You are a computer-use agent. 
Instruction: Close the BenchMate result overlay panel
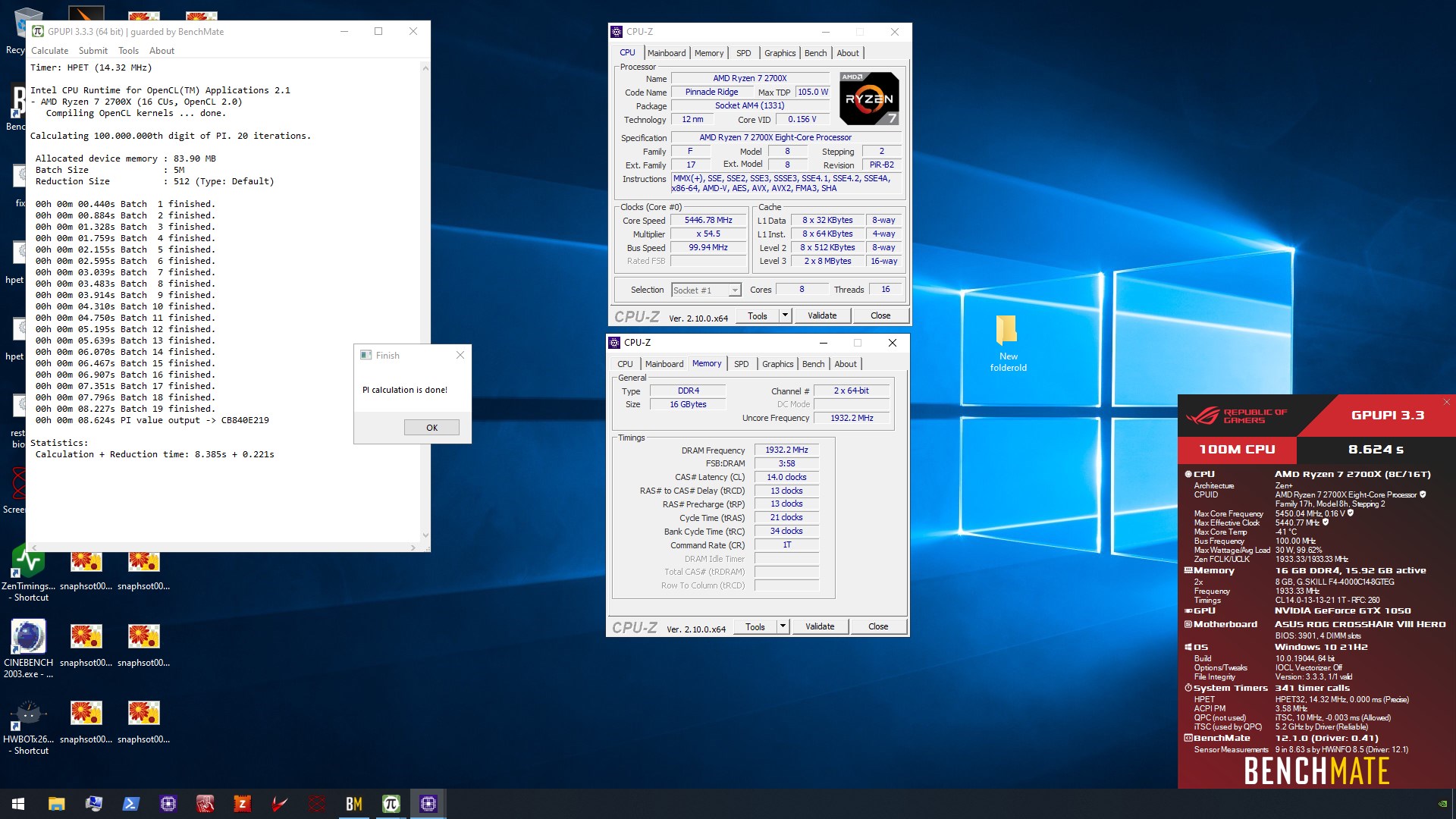[x=1446, y=402]
